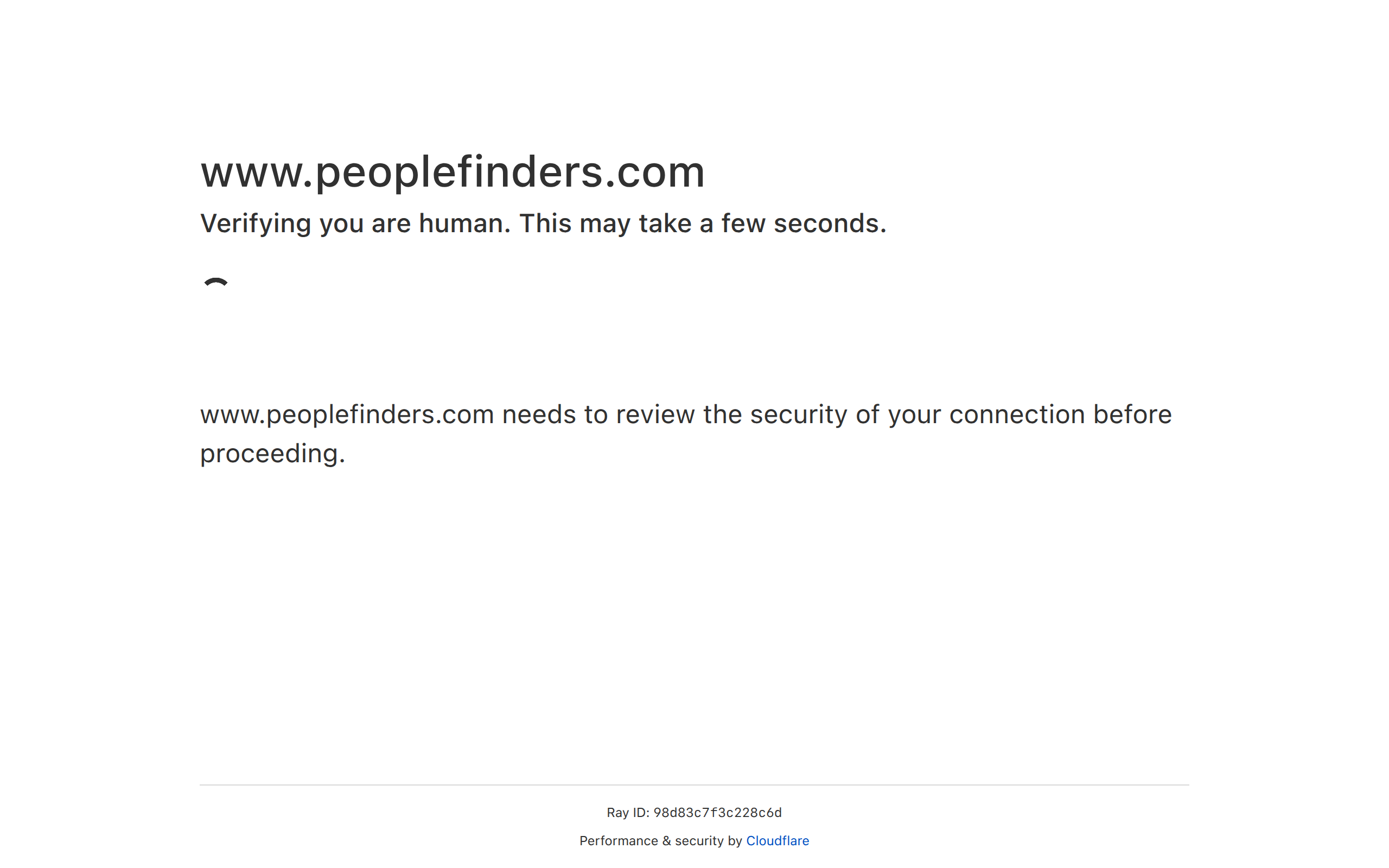Click the word "Performance" in the footer
This screenshot has height=868, width=1389.
(618, 841)
